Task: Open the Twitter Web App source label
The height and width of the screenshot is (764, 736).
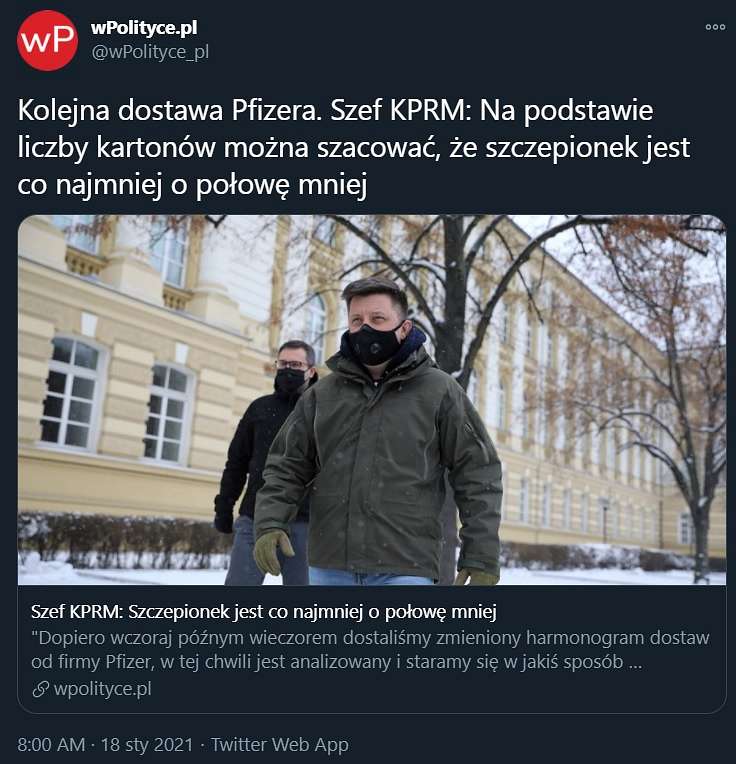Action: 280,745
